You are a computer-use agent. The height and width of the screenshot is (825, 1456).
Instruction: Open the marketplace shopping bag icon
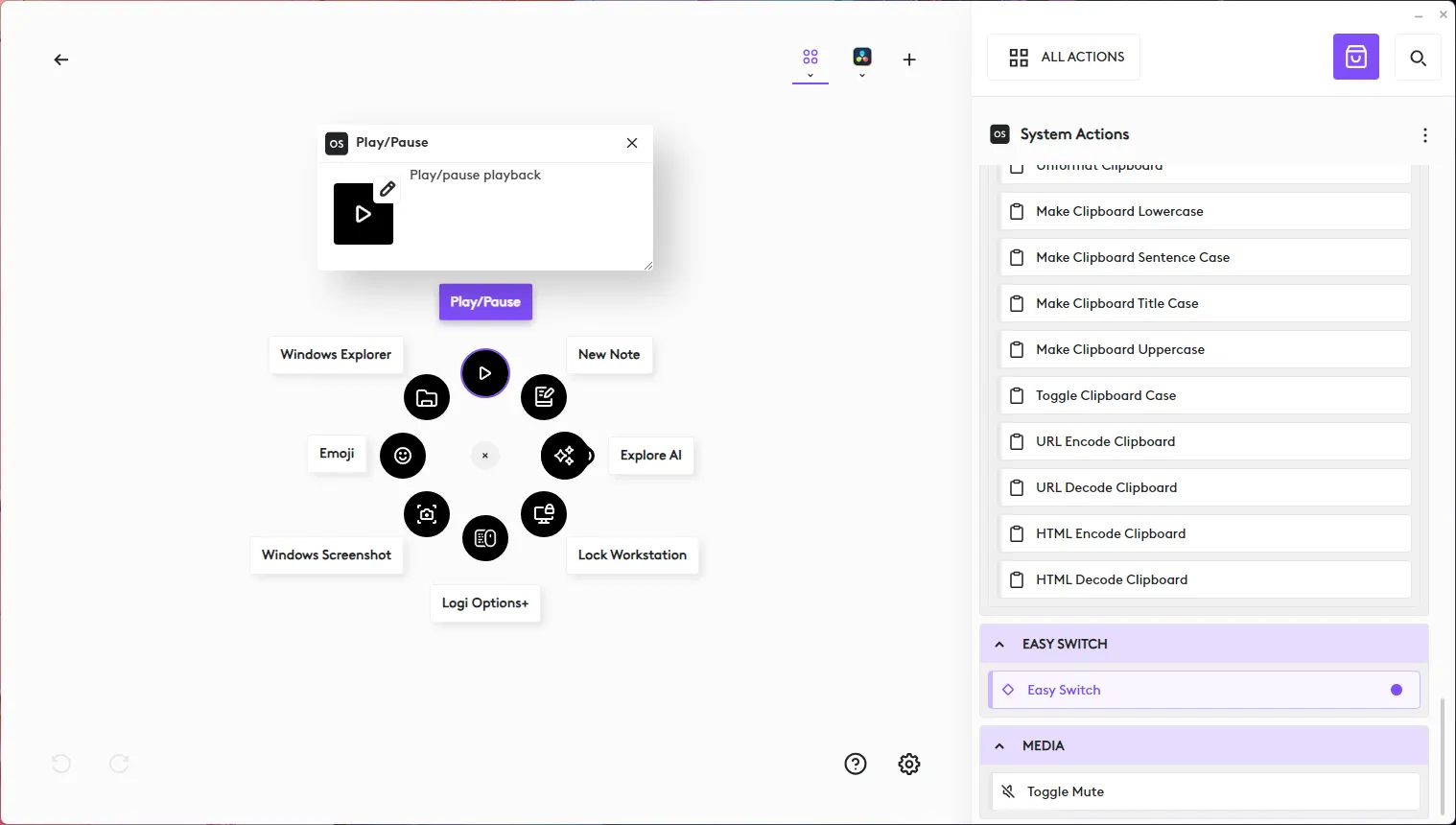(x=1355, y=58)
